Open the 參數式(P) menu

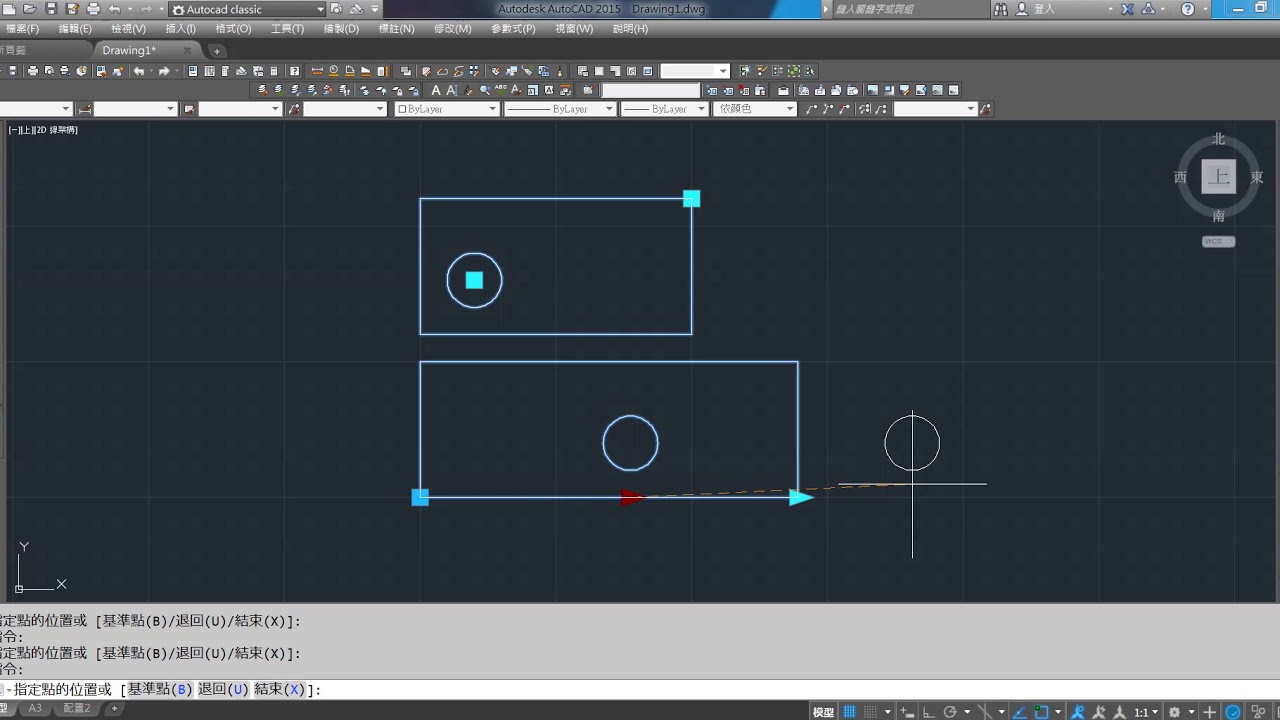[513, 29]
